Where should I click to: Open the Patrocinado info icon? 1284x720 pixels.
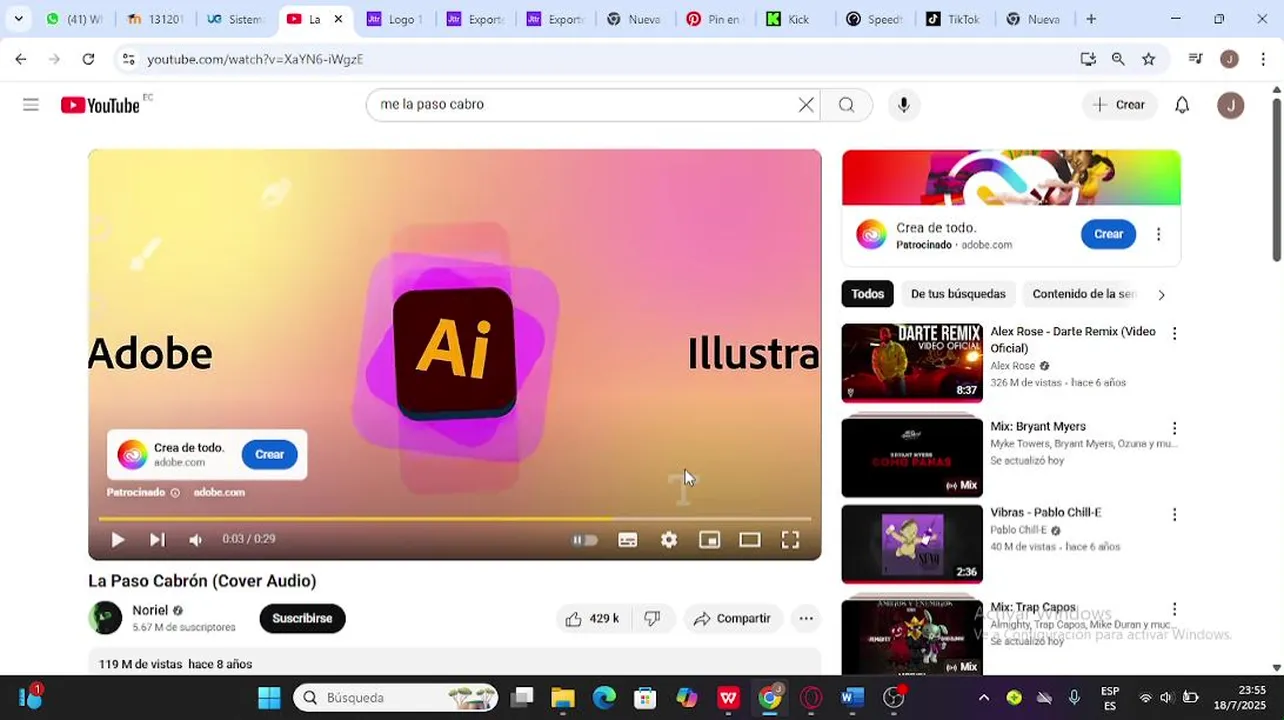click(x=175, y=492)
